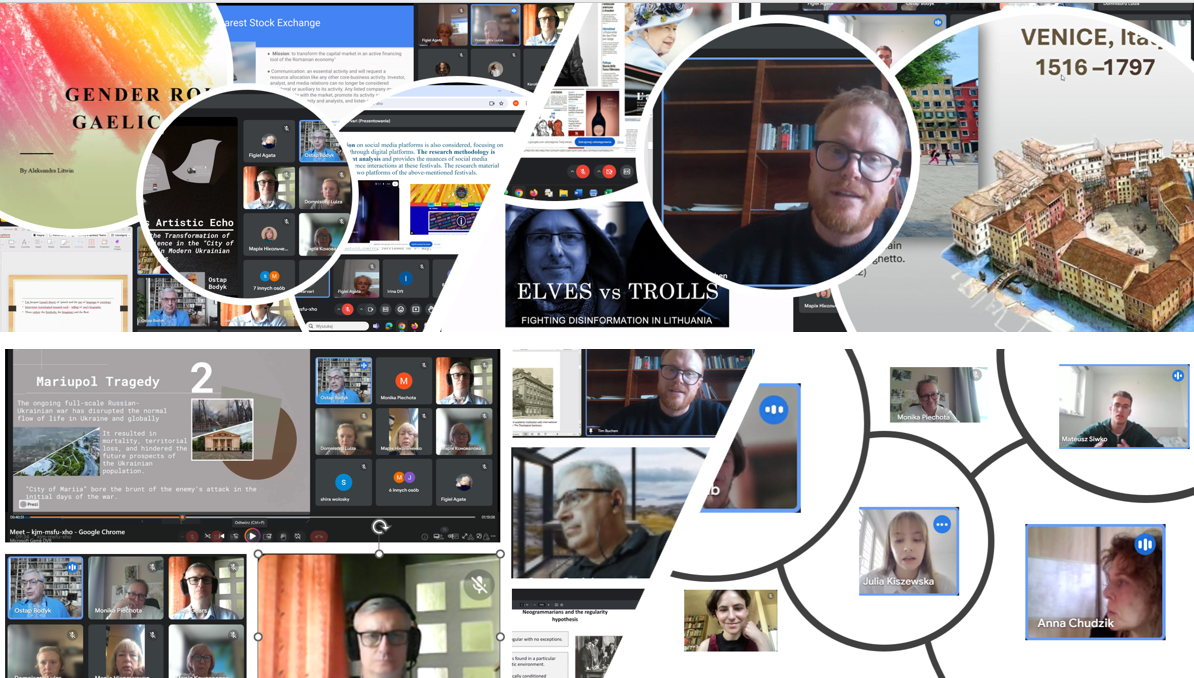The height and width of the screenshot is (678, 1194).
Task: Select 'Irina Dft' participant tile
Action: 406,279
